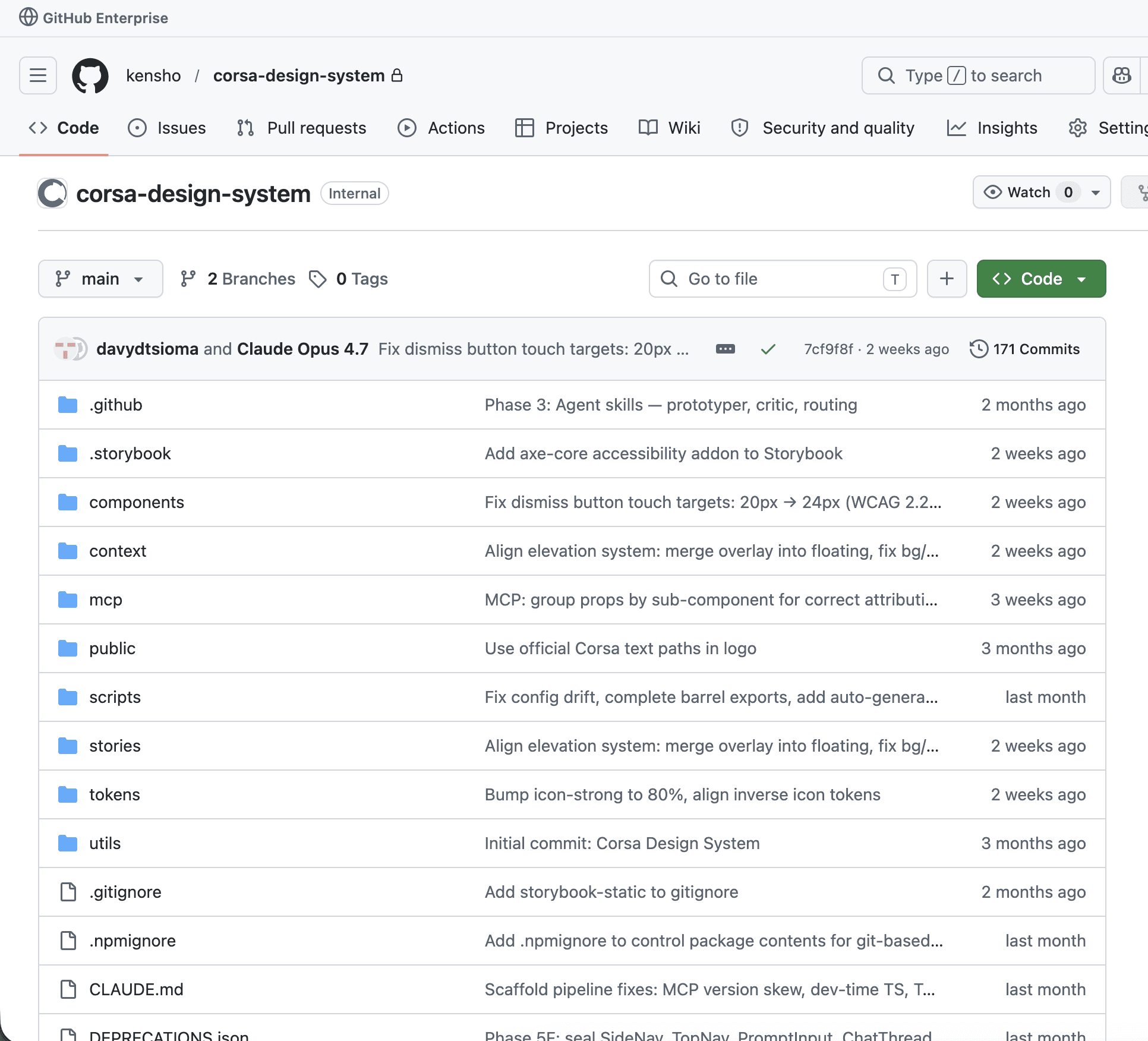Open the tokens folder

115,794
